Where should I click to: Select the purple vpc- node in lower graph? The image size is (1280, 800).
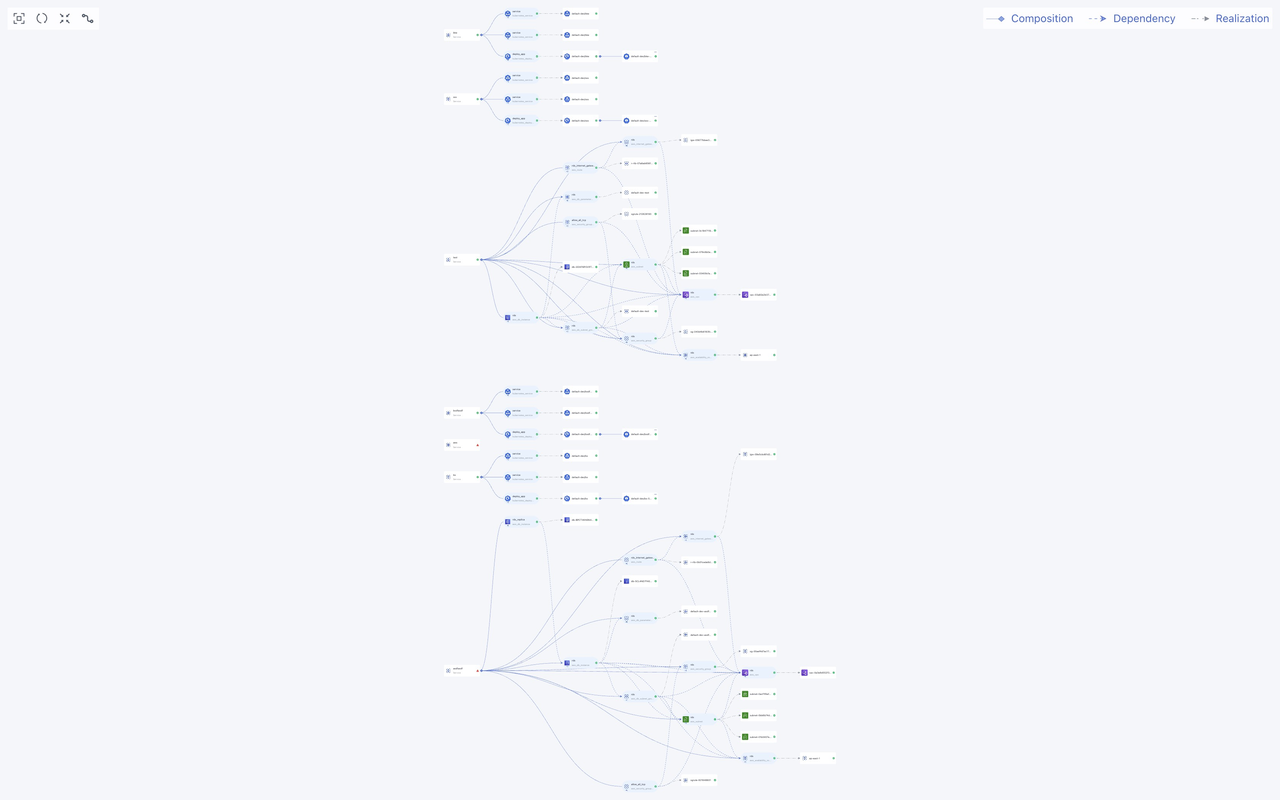coord(817,672)
